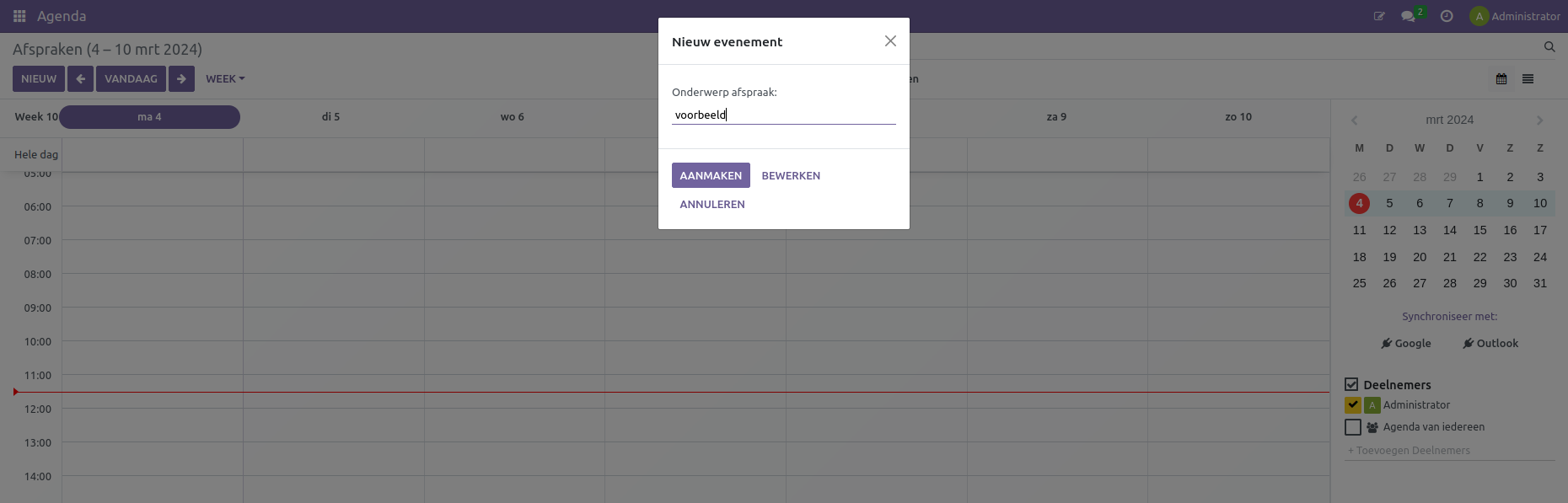1568x503 pixels.
Task: Click the ANNULEREN button
Action: (x=712, y=204)
